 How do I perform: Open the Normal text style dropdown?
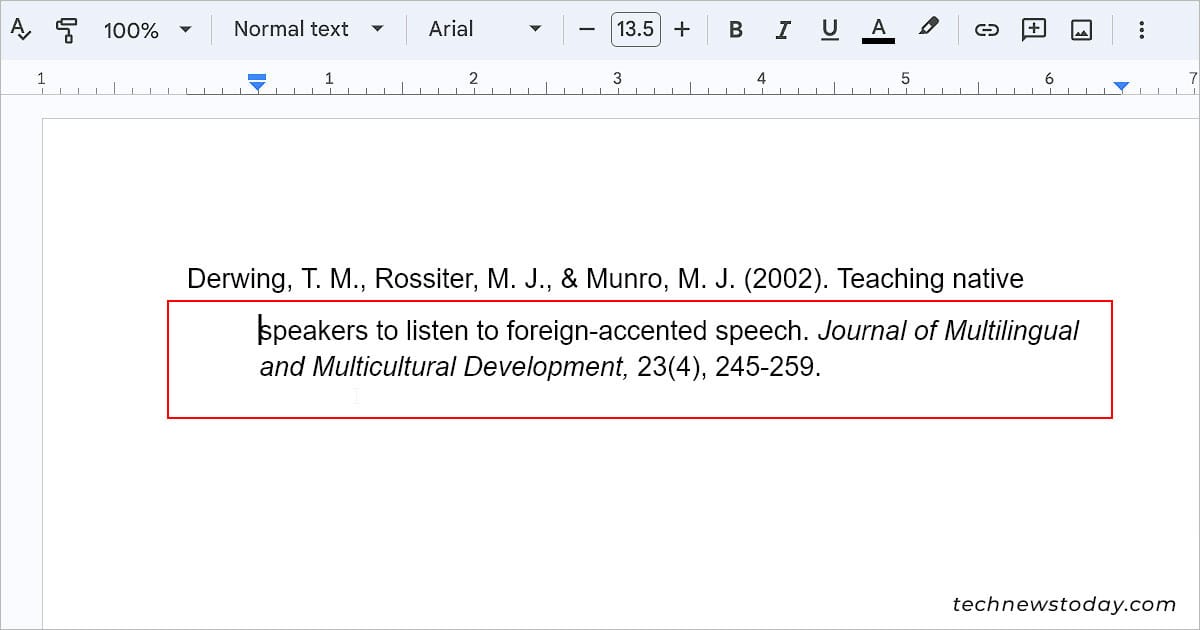309,29
